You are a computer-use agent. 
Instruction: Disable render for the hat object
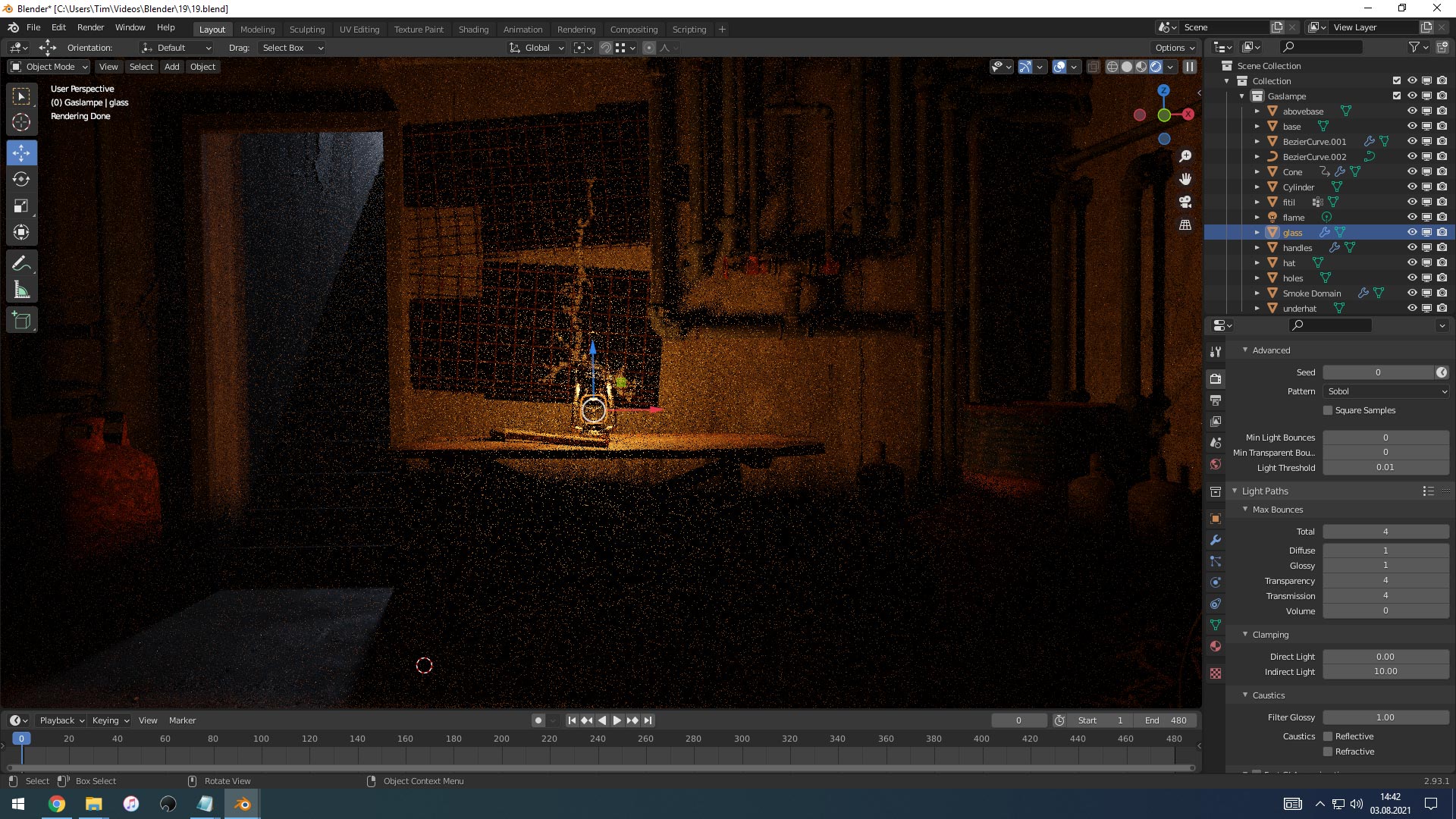1442,263
